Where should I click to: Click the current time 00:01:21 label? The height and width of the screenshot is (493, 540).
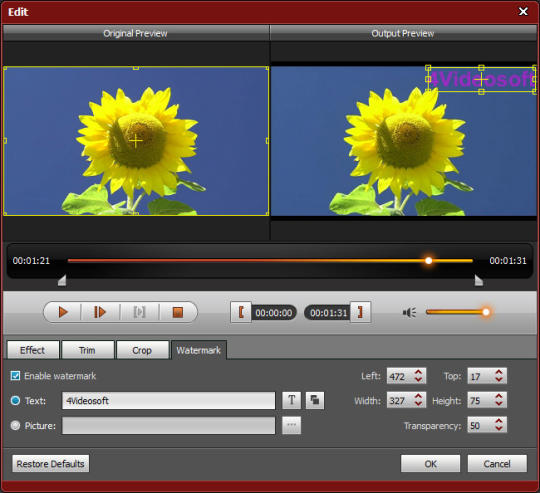[x=31, y=261]
